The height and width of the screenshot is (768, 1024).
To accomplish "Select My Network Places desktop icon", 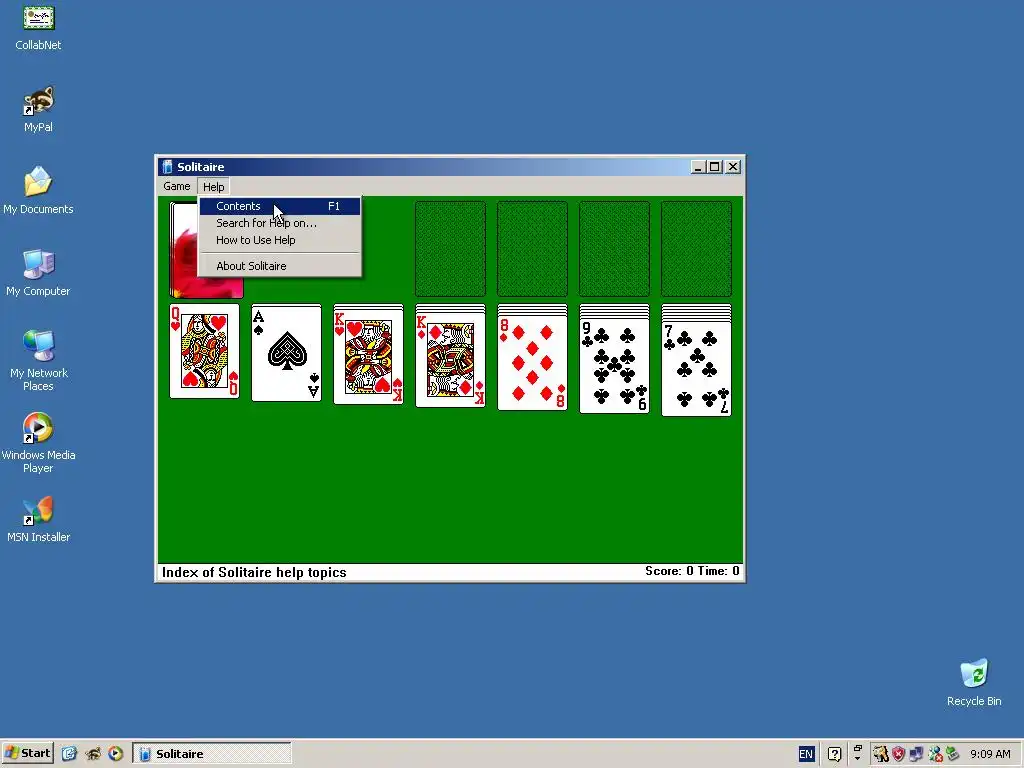I will (38, 360).
